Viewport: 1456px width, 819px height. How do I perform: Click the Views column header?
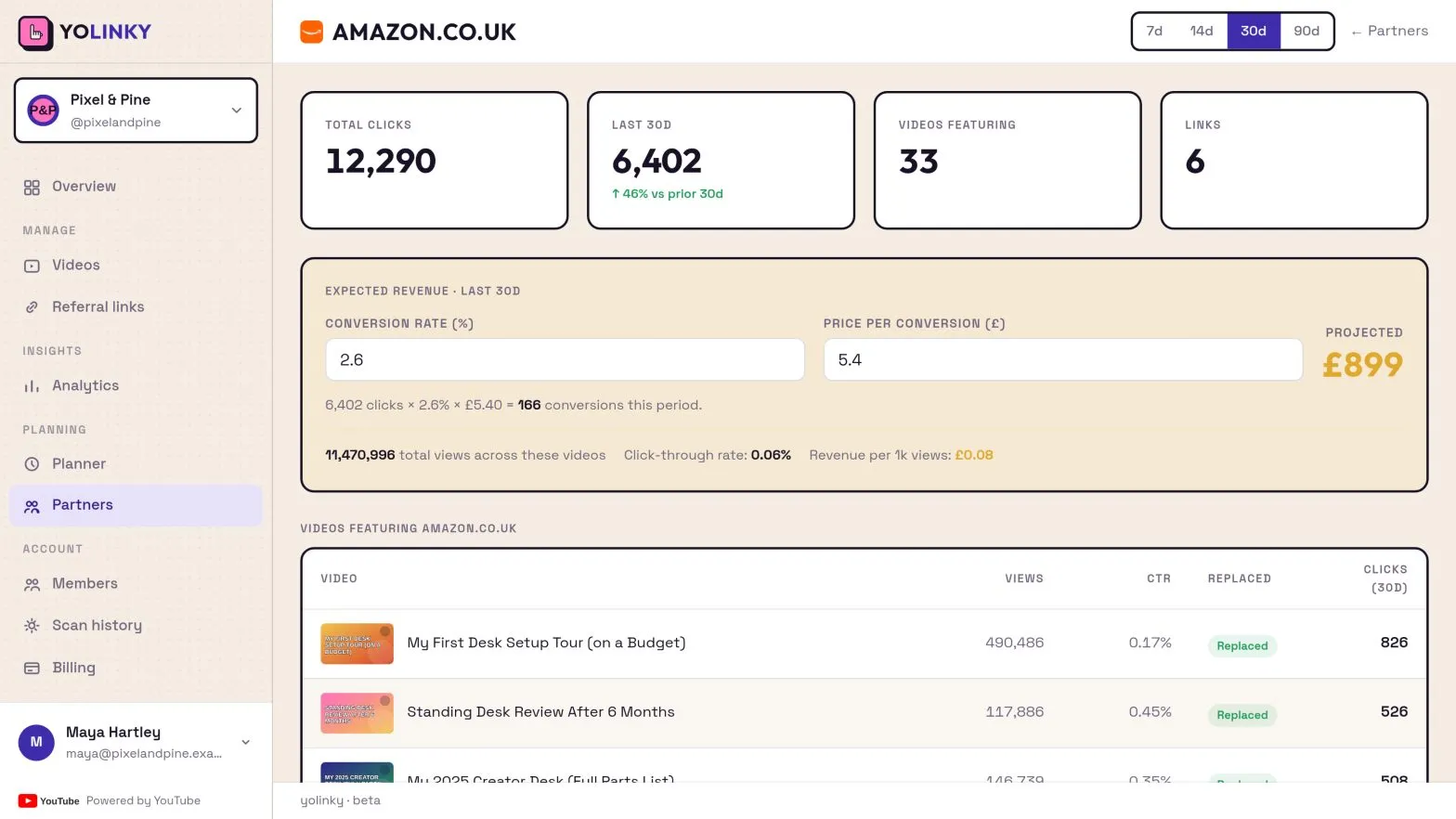pos(1024,578)
